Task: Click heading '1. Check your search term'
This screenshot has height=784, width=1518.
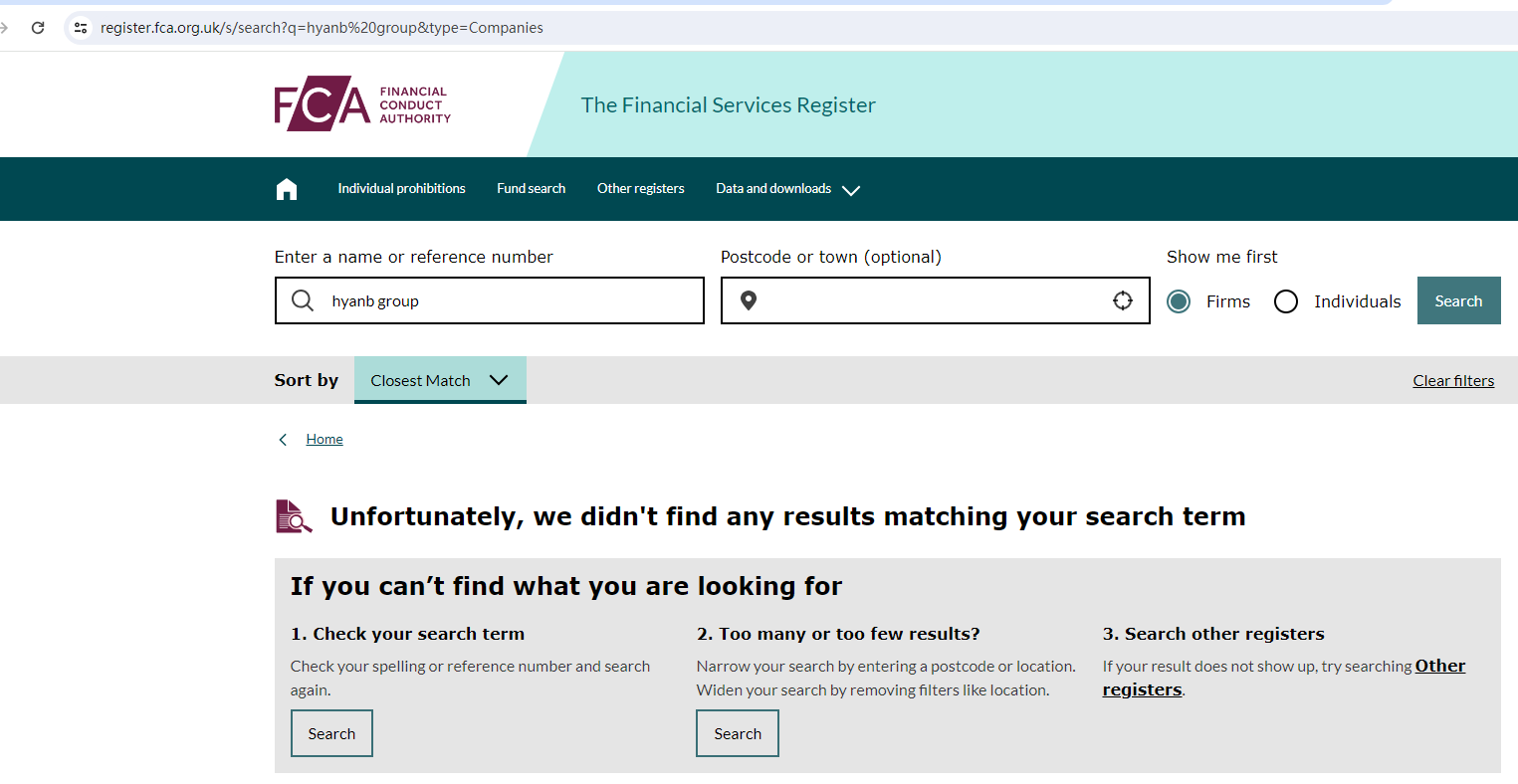Action: point(407,634)
